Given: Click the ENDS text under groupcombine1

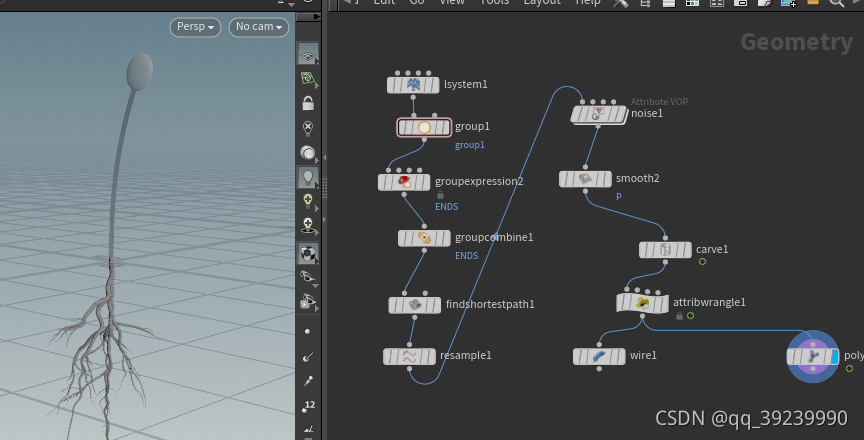Looking at the screenshot, I should coord(466,256).
